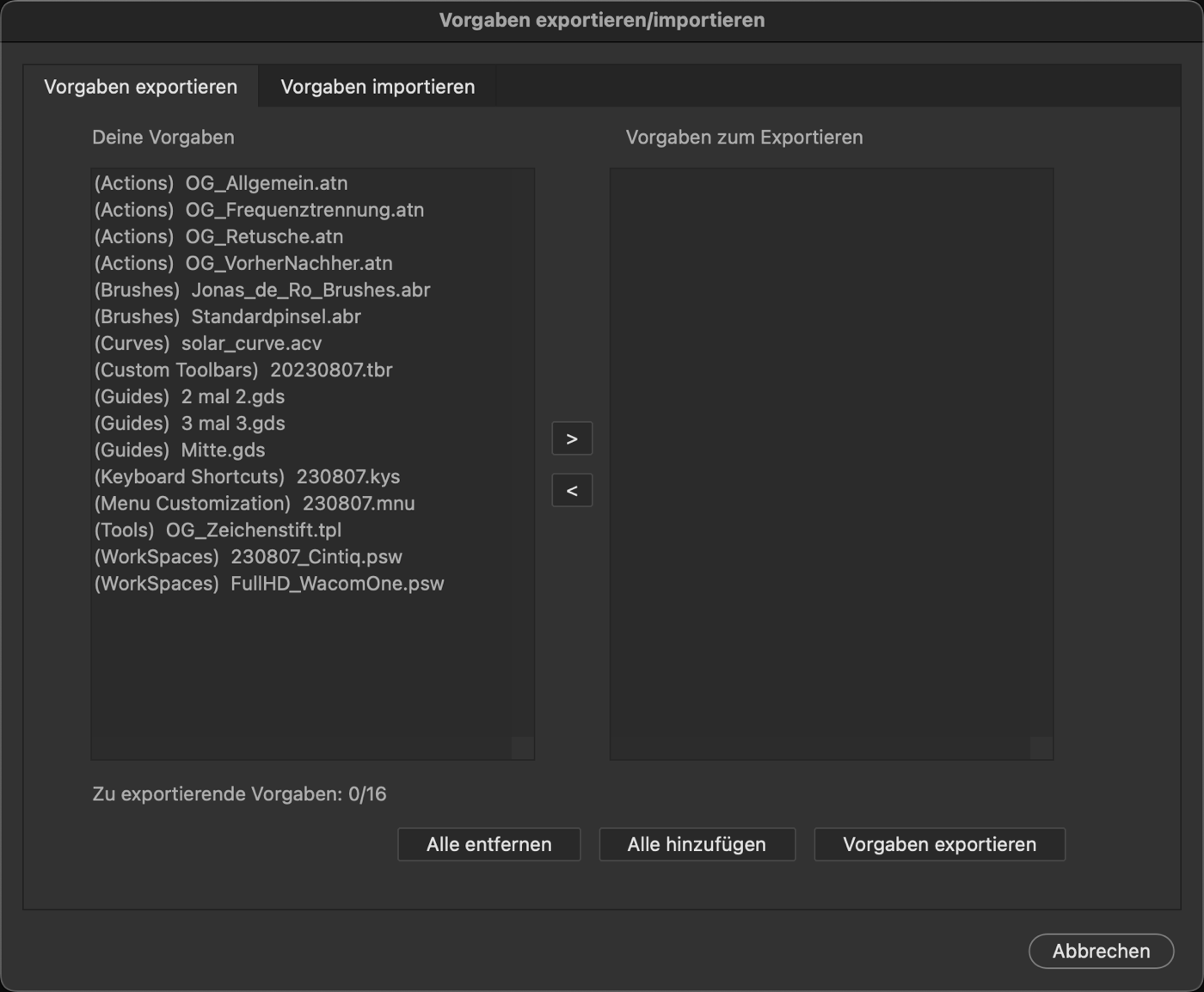Pick the OG_VorherNachher.atn entry
Screen dimensions: 1204x992
[243, 263]
